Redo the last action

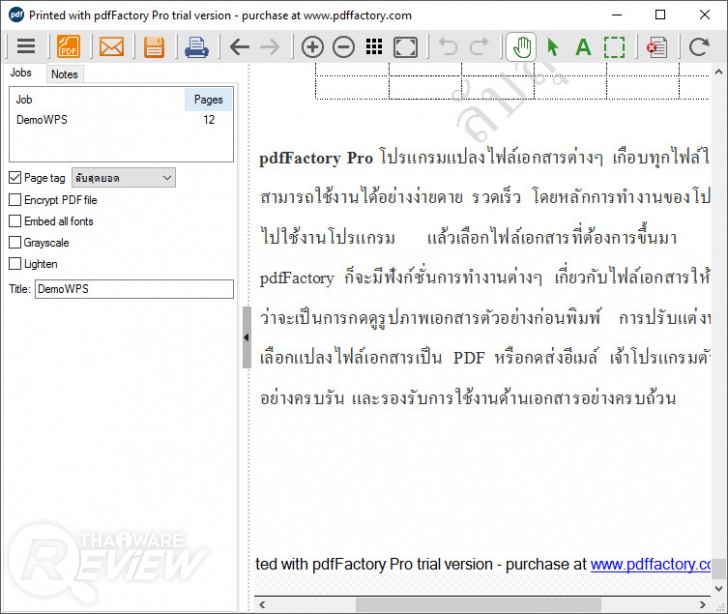point(479,46)
